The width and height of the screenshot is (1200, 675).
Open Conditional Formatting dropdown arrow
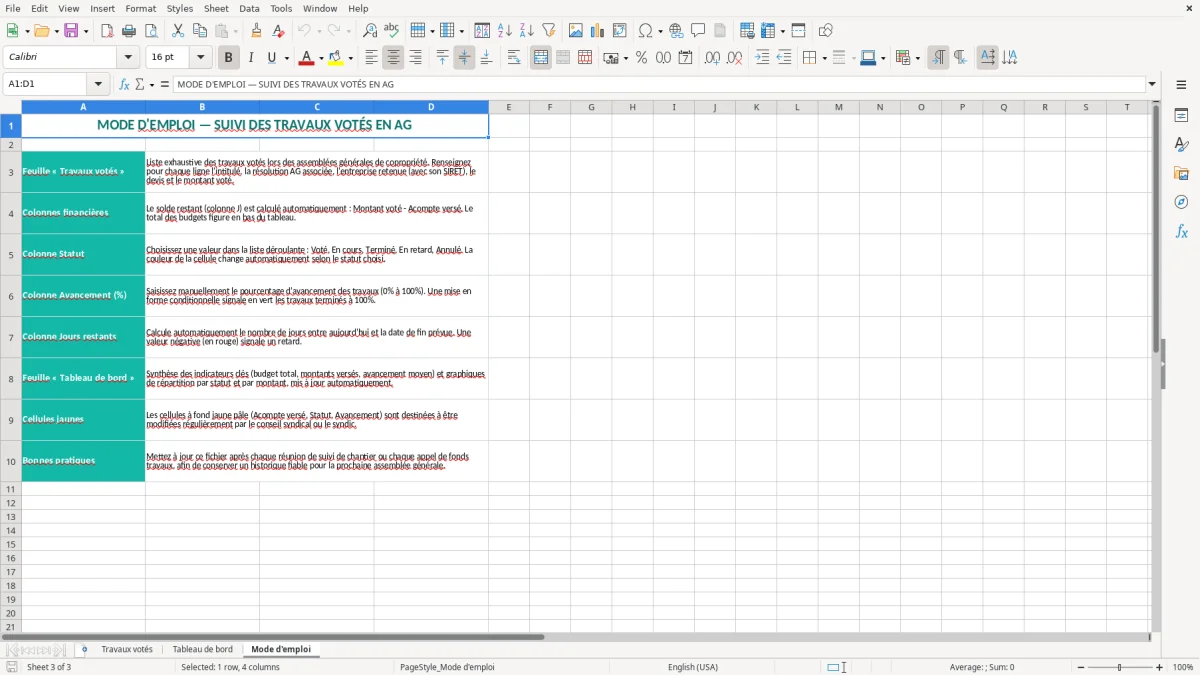(x=917, y=58)
